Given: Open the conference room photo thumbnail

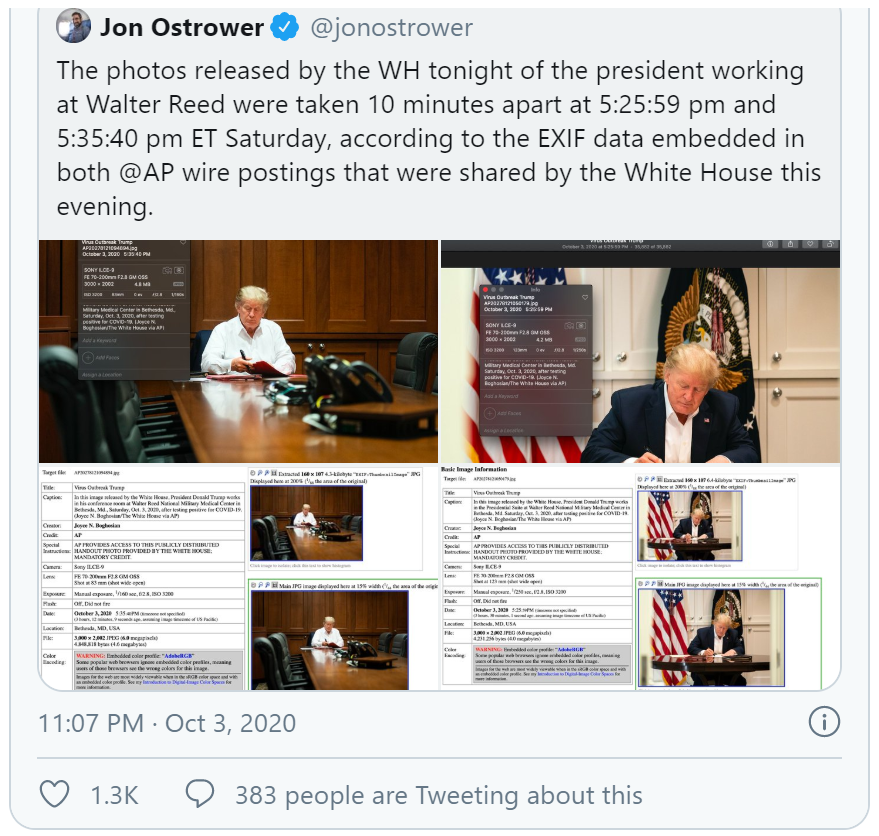Looking at the screenshot, I should tap(238, 352).
